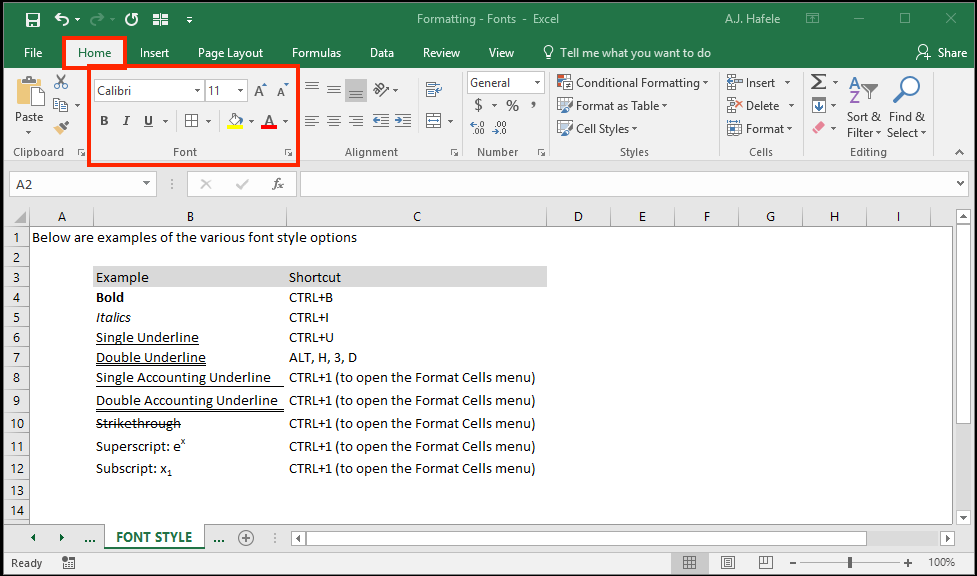977x576 pixels.
Task: Apply Percent Style format
Action: [512, 105]
